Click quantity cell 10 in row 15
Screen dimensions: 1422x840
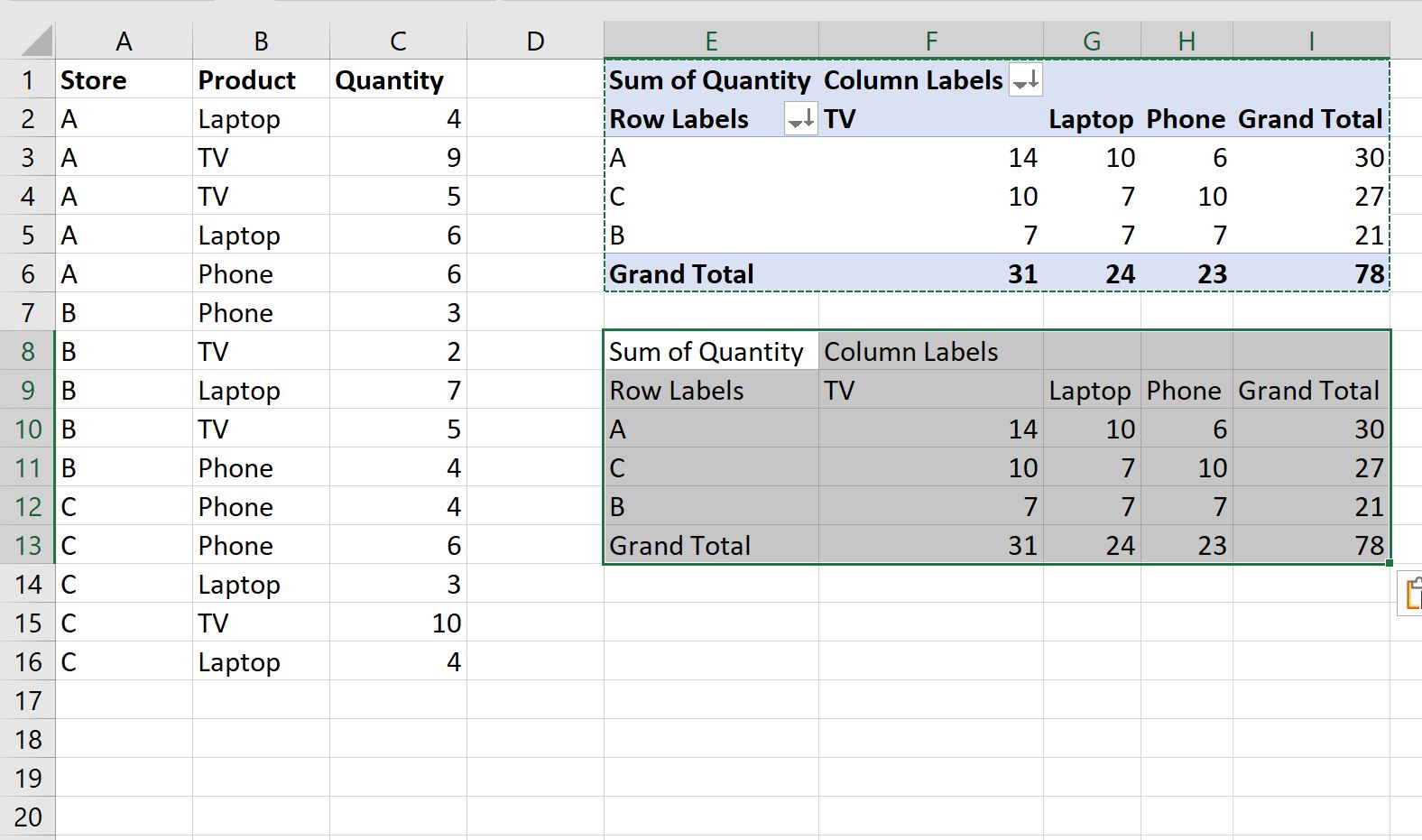click(x=398, y=623)
